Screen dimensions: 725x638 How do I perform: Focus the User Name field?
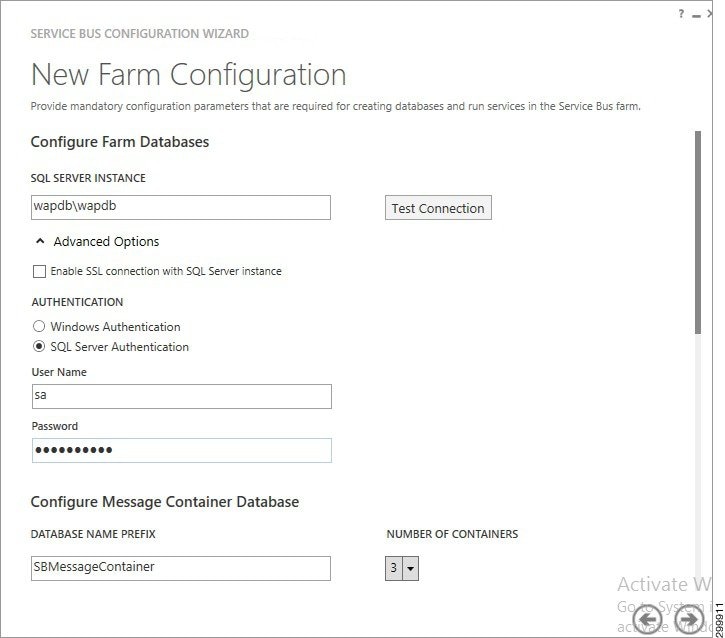pos(182,396)
